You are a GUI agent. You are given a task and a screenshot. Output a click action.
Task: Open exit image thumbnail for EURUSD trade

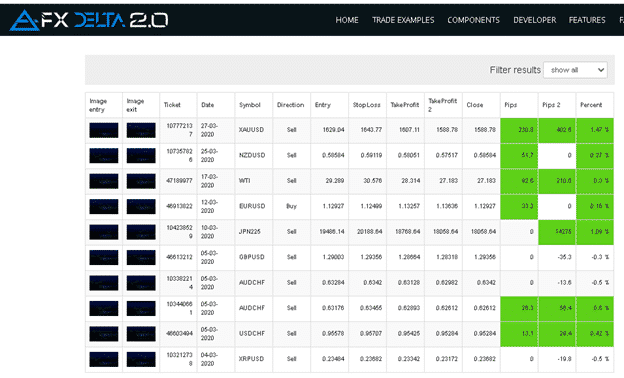(x=141, y=207)
